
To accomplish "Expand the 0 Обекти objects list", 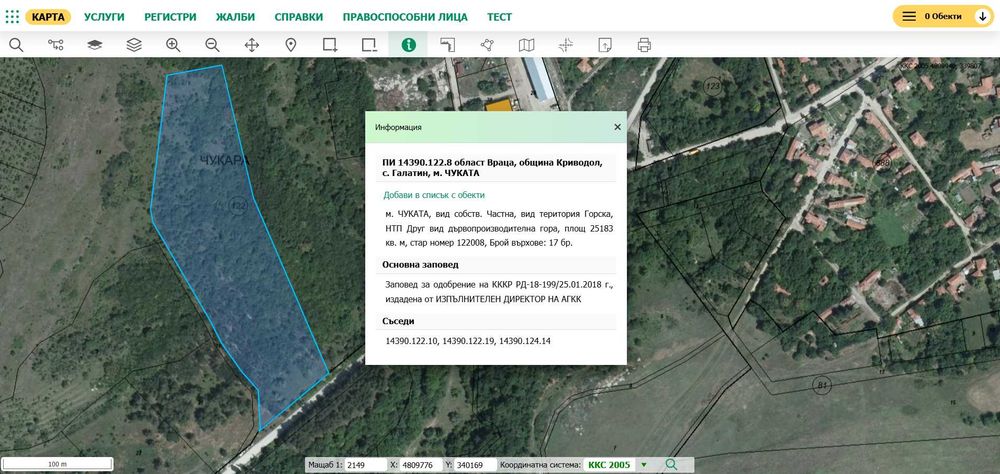I will pos(943,17).
